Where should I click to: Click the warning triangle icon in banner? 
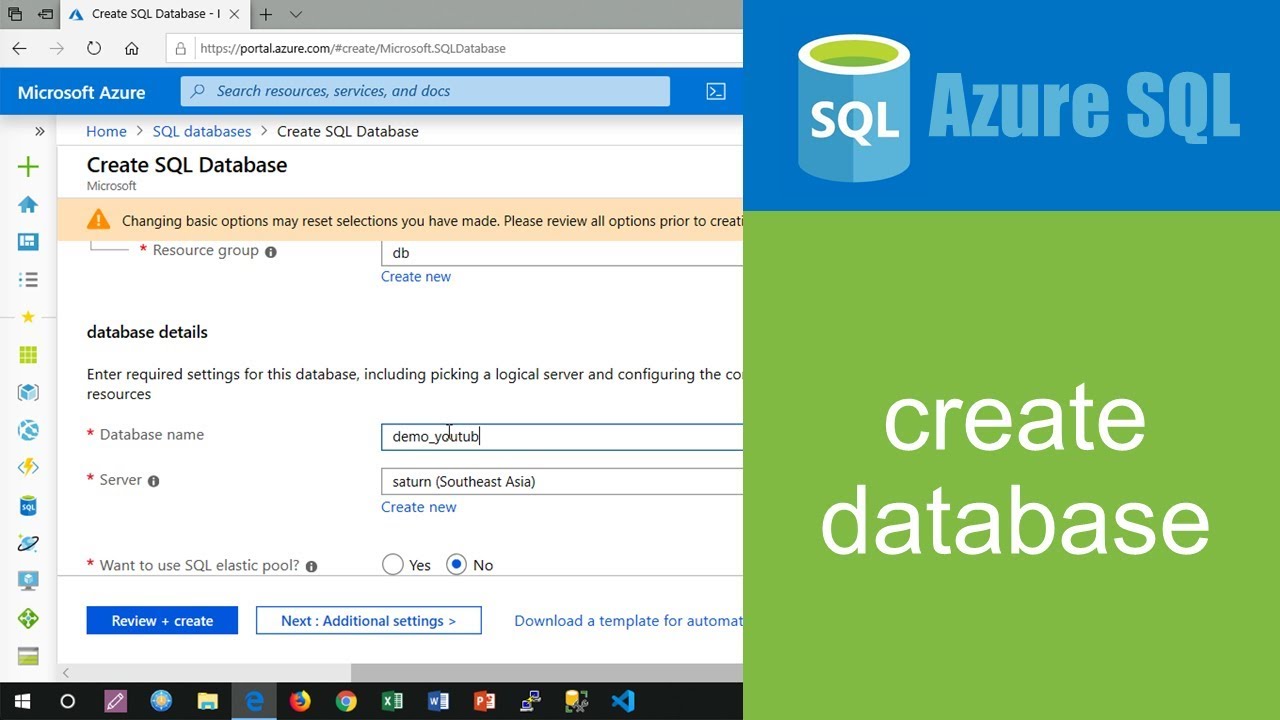point(98,220)
